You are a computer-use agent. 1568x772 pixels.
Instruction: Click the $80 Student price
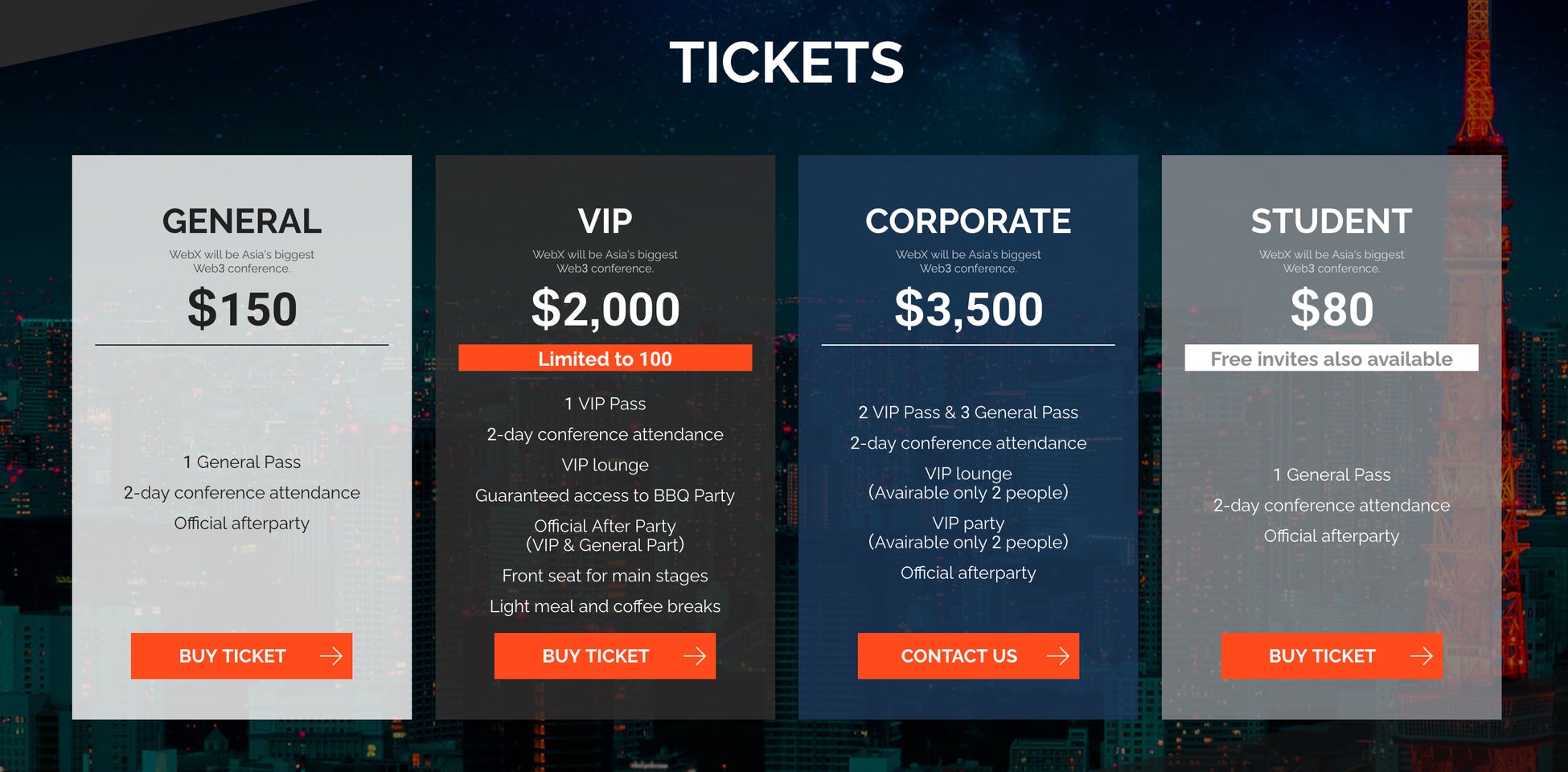pos(1332,309)
